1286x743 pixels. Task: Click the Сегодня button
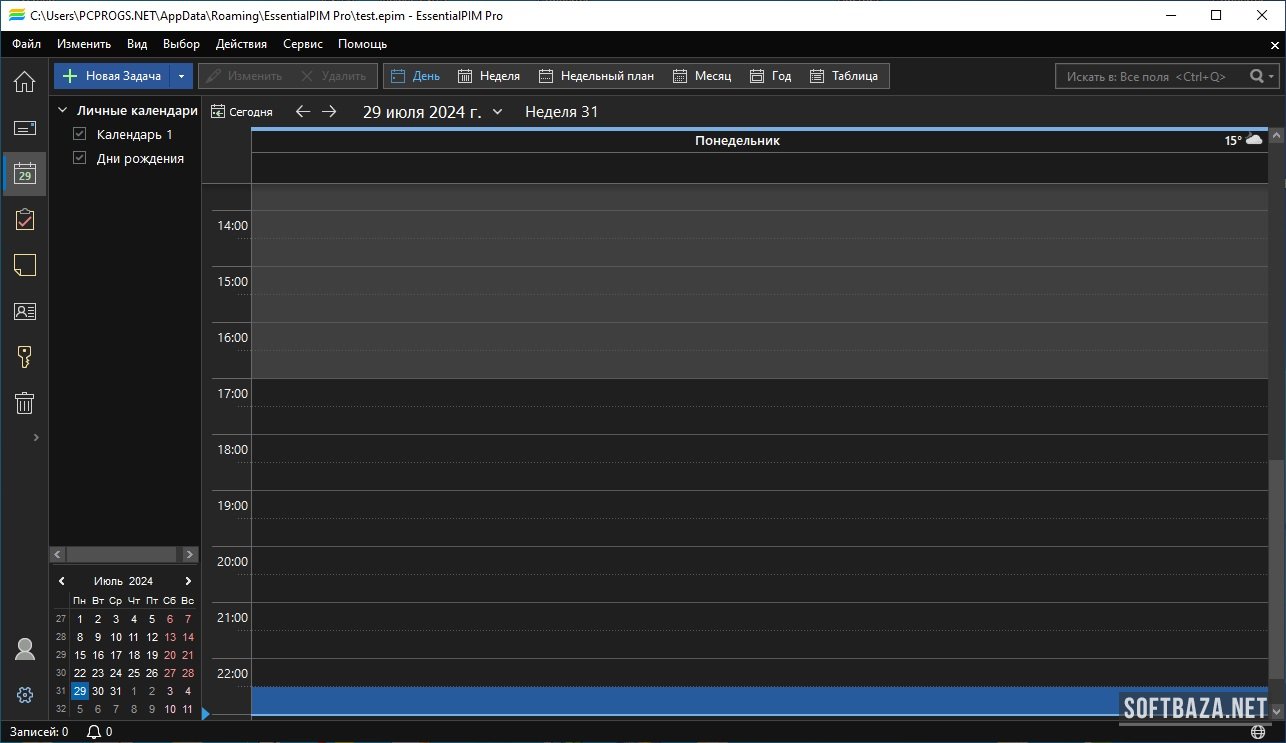(x=242, y=112)
